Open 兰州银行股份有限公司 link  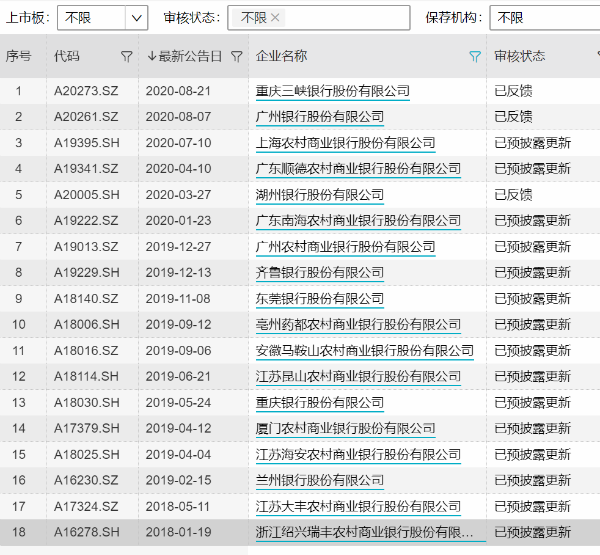(320, 480)
